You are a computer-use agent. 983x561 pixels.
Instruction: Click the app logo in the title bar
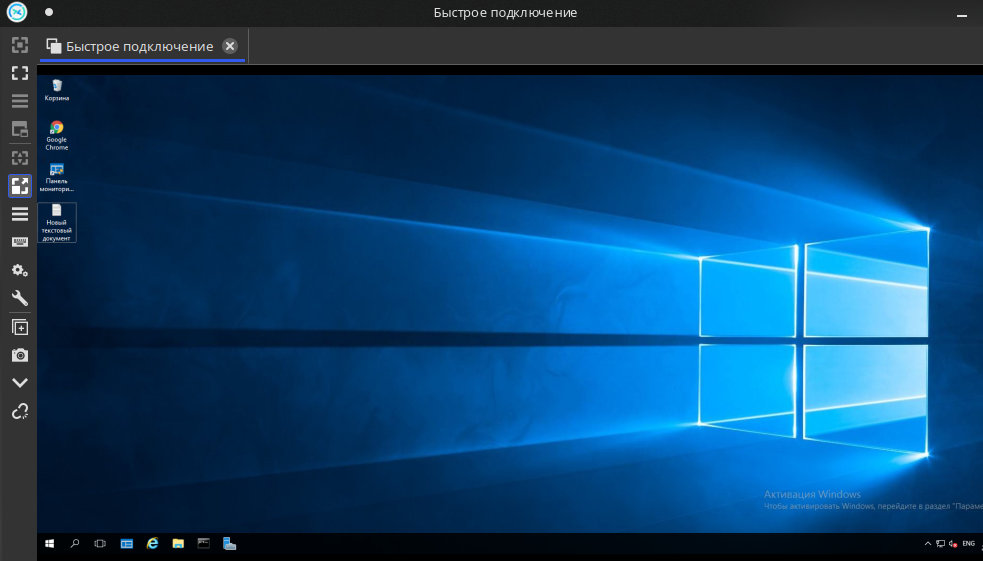coord(17,12)
